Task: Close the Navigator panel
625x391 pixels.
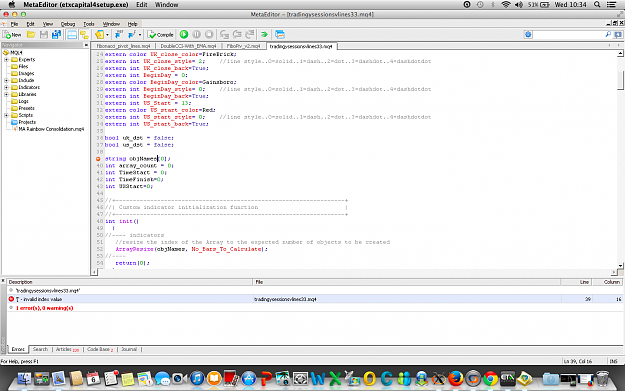Action: tap(86, 45)
